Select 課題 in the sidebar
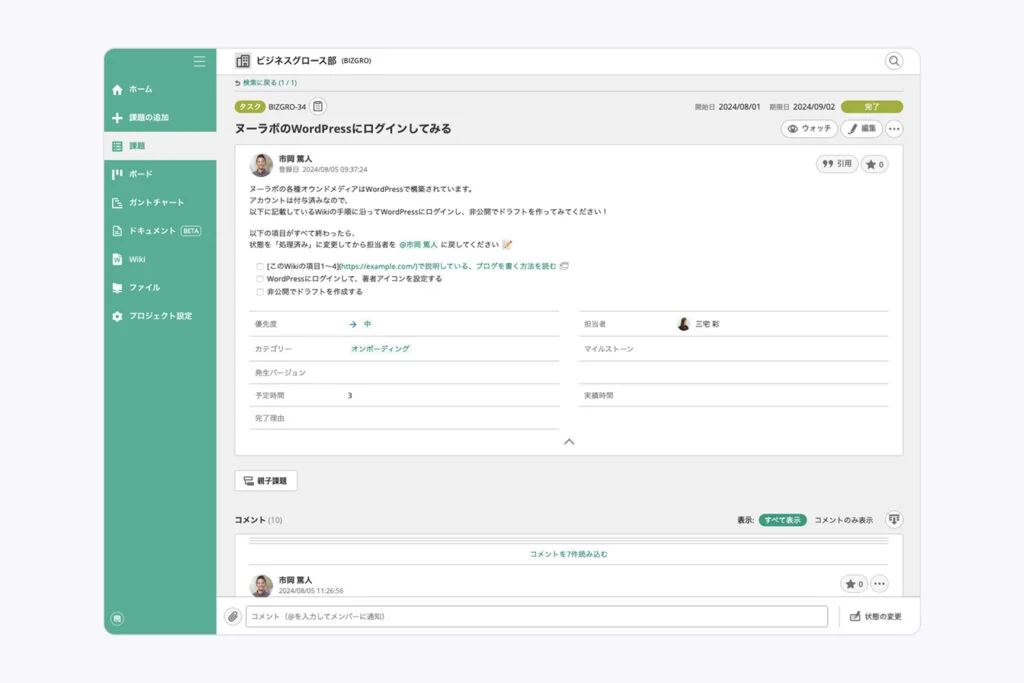The width and height of the screenshot is (1024, 683). pos(160,146)
